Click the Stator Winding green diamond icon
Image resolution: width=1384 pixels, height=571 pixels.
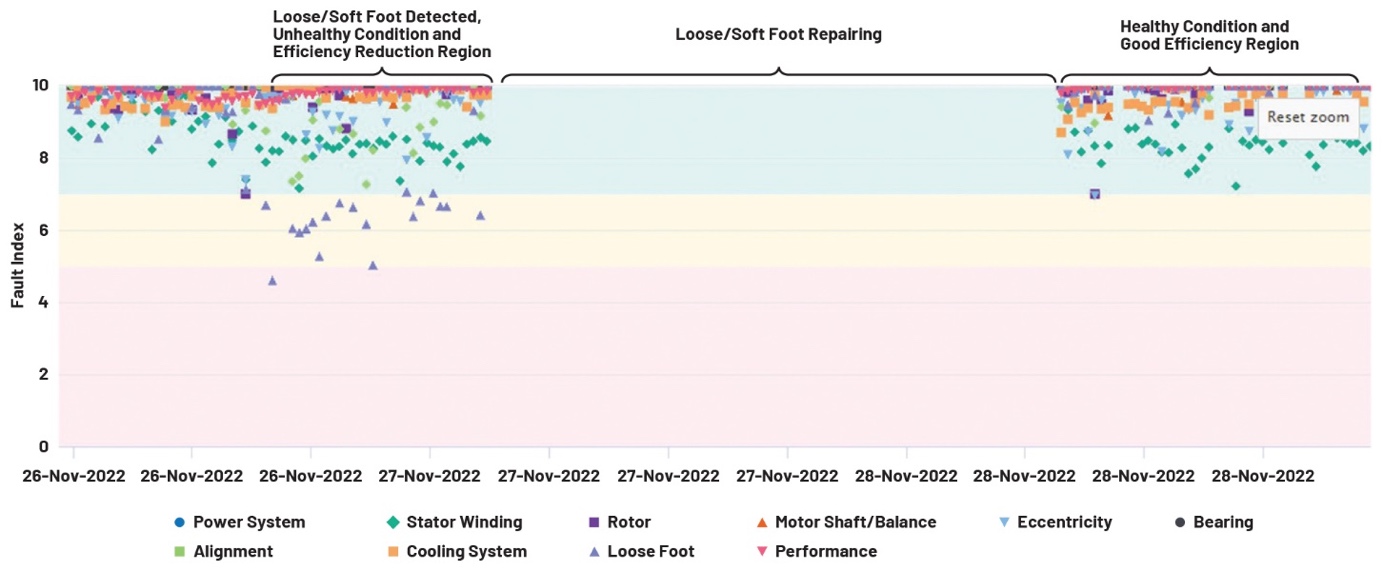(x=393, y=522)
